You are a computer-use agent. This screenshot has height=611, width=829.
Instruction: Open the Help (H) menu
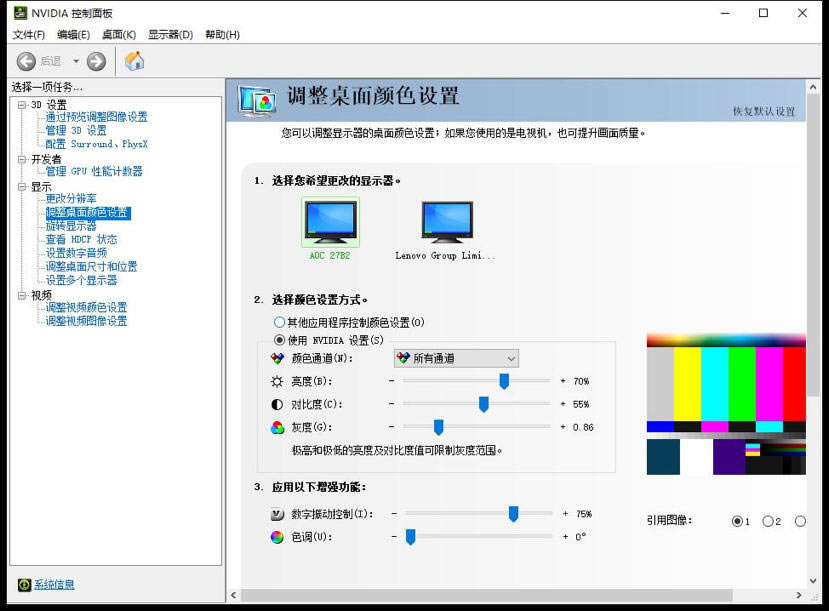(x=222, y=35)
